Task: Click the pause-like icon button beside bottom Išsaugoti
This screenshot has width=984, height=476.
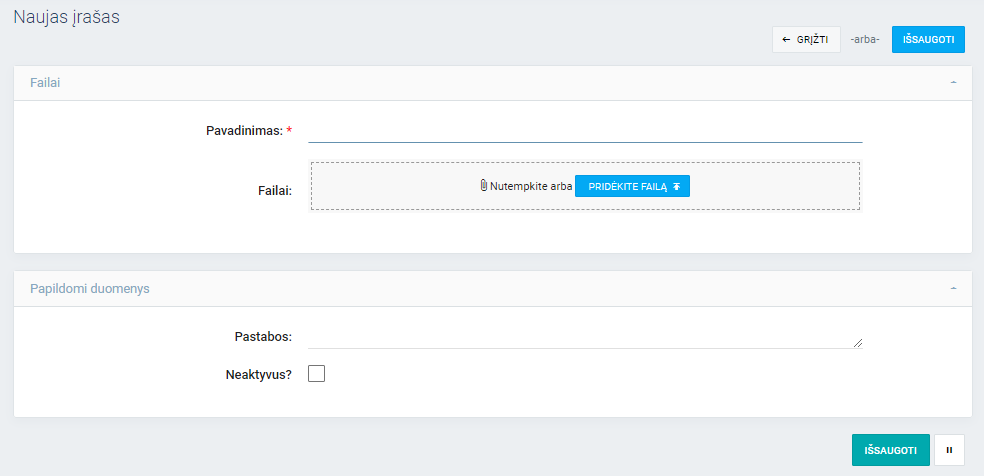Action: coord(948,450)
